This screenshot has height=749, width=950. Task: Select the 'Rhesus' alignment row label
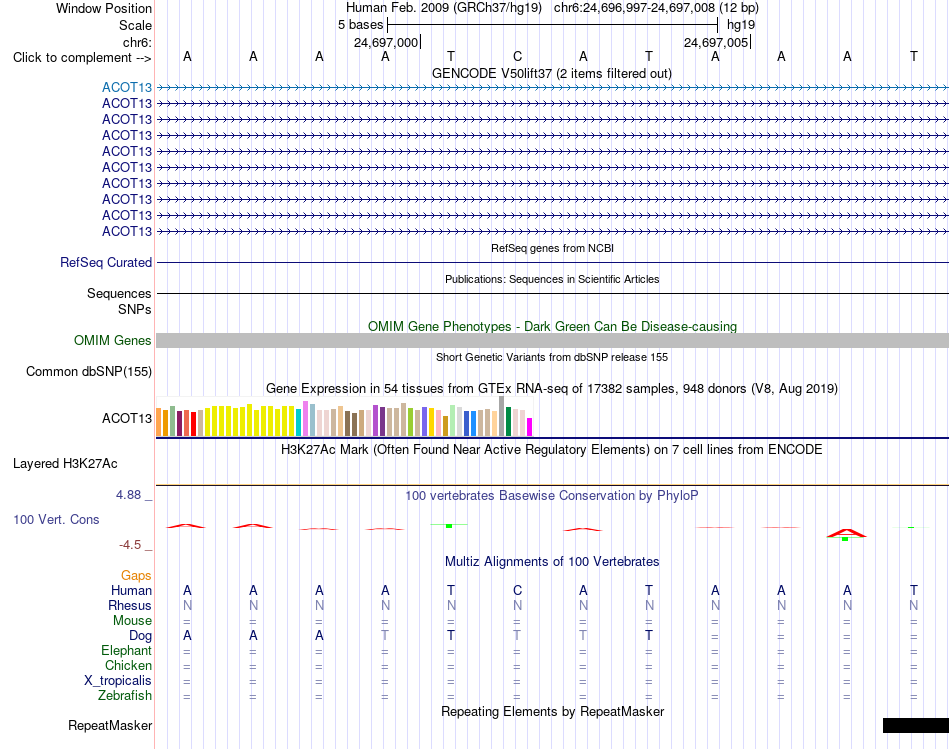click(130, 605)
